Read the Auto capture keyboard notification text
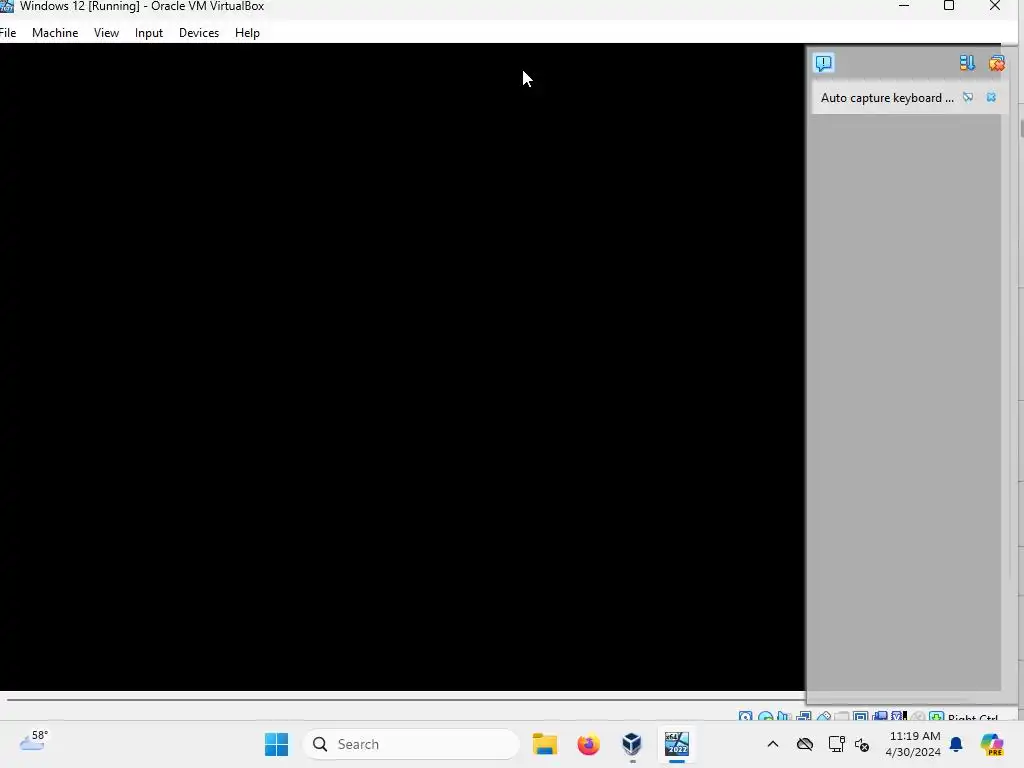The width and height of the screenshot is (1024, 768). pos(887,98)
